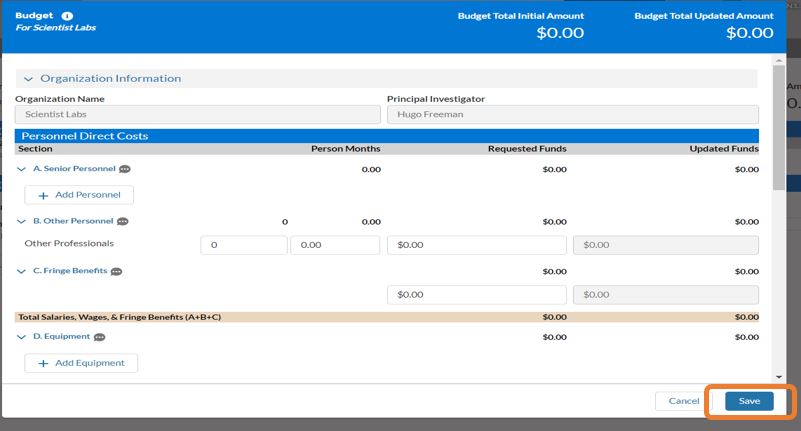This screenshot has width=801, height=431.
Task: Click Other Professionals requested funds field
Action: 476,245
